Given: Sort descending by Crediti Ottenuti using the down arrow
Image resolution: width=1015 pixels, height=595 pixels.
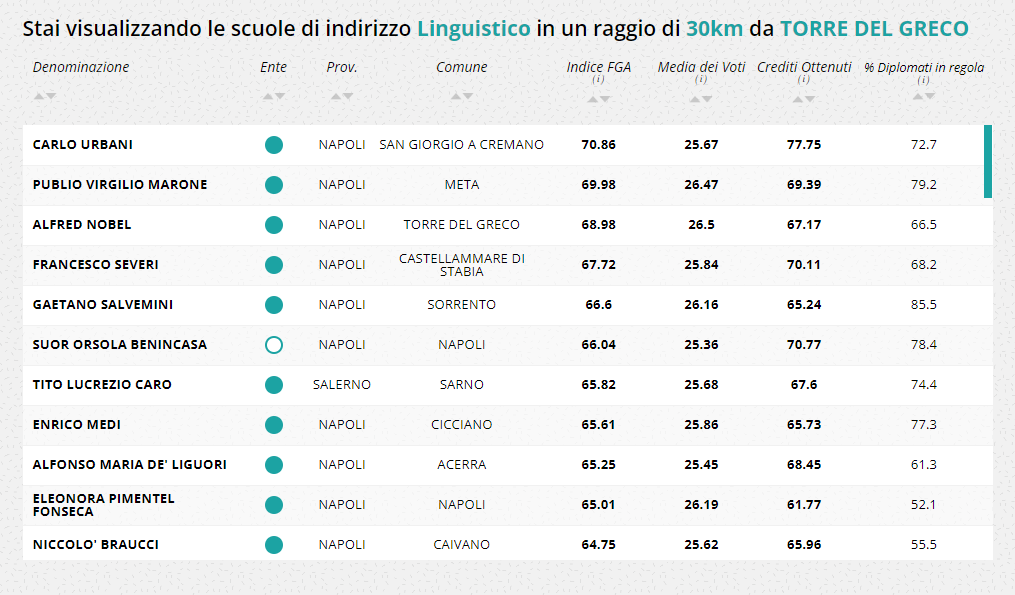Looking at the screenshot, I should [810, 99].
